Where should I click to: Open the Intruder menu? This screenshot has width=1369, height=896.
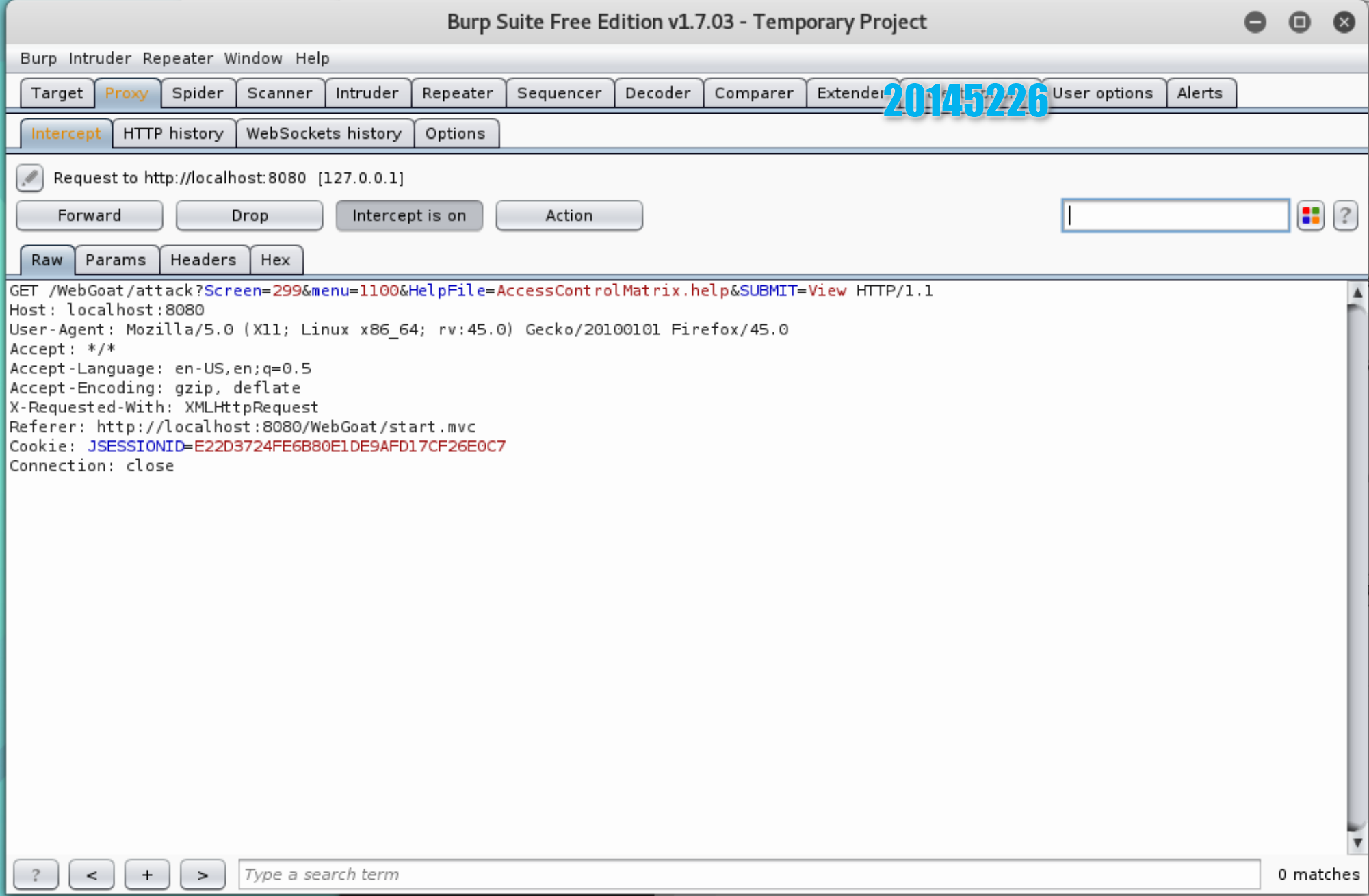point(100,59)
